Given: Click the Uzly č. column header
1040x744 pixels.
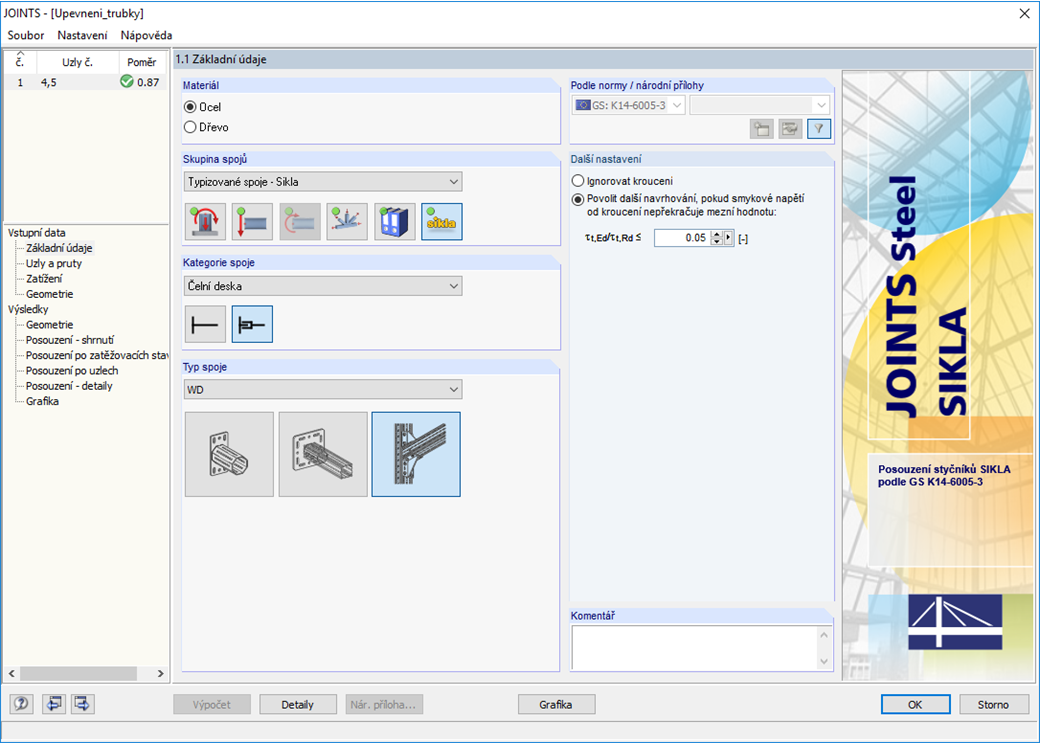Looking at the screenshot, I should (x=78, y=62).
